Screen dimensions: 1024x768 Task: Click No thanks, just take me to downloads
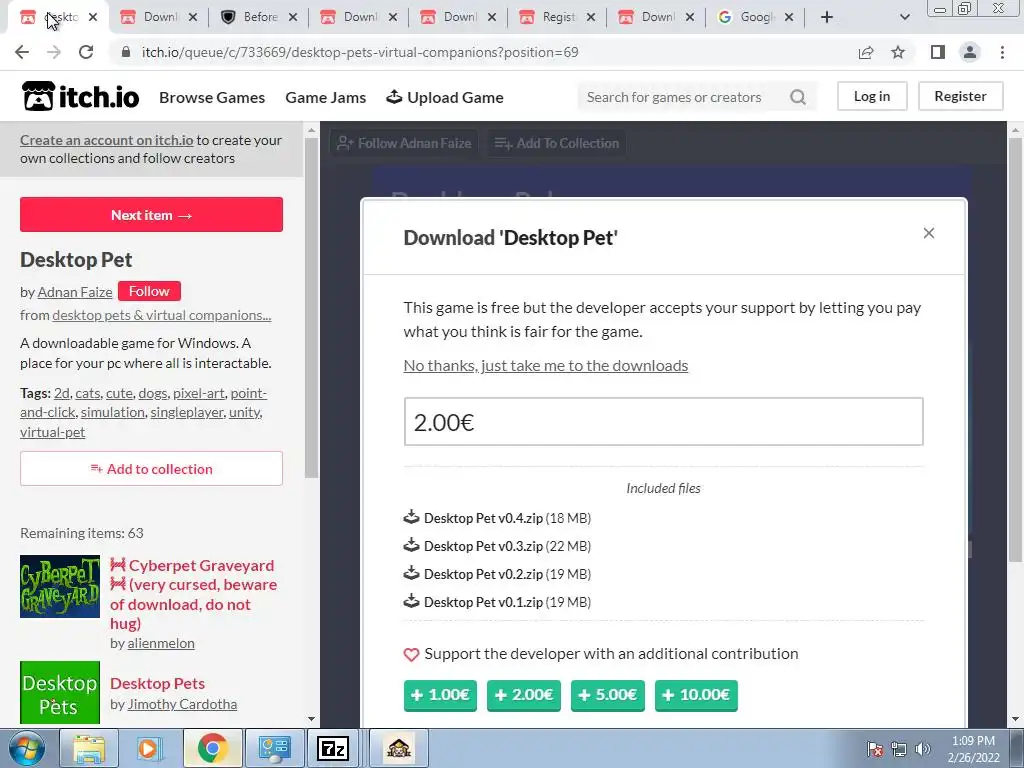545,366
